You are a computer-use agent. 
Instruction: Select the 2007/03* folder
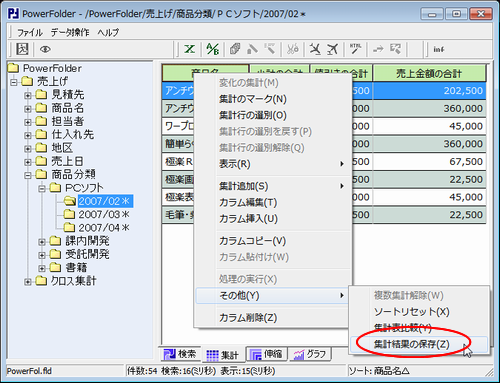pos(104,214)
